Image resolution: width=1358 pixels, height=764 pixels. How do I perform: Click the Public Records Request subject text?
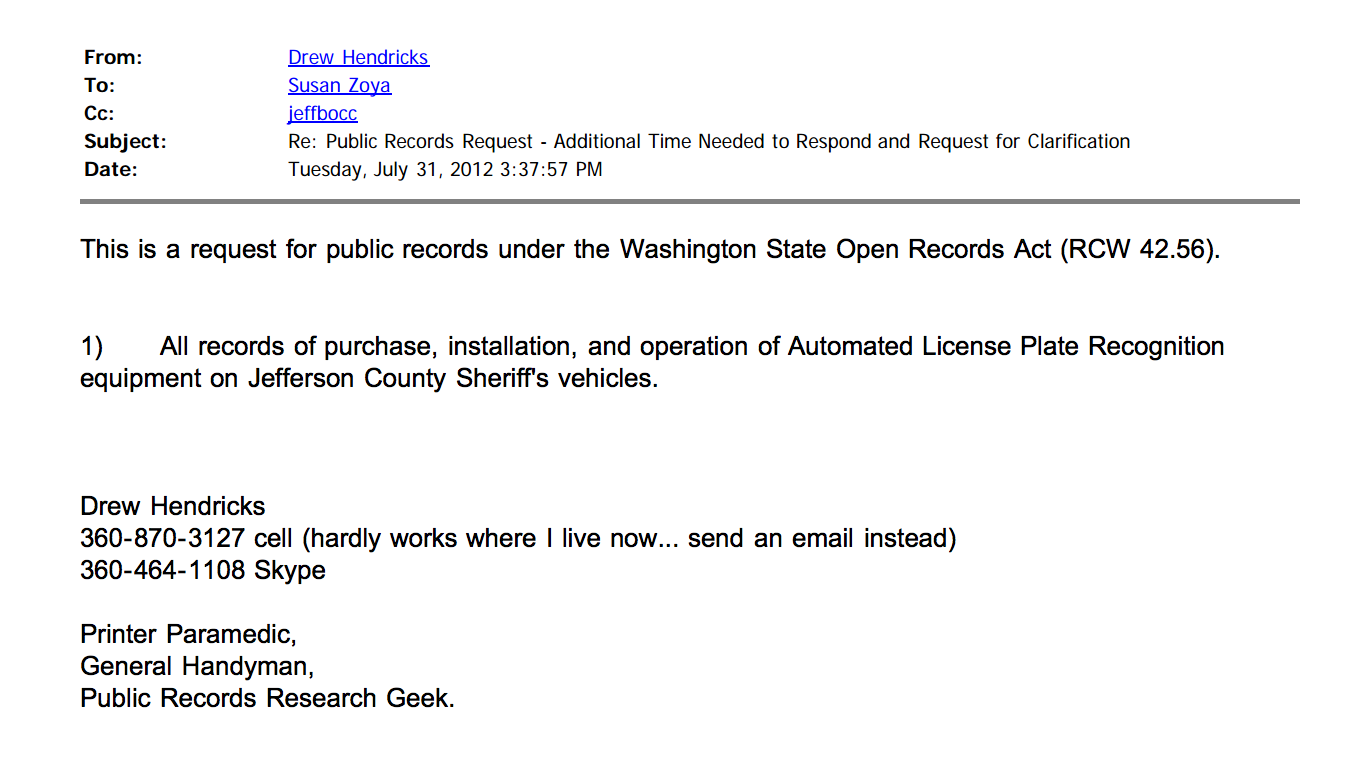(708, 142)
